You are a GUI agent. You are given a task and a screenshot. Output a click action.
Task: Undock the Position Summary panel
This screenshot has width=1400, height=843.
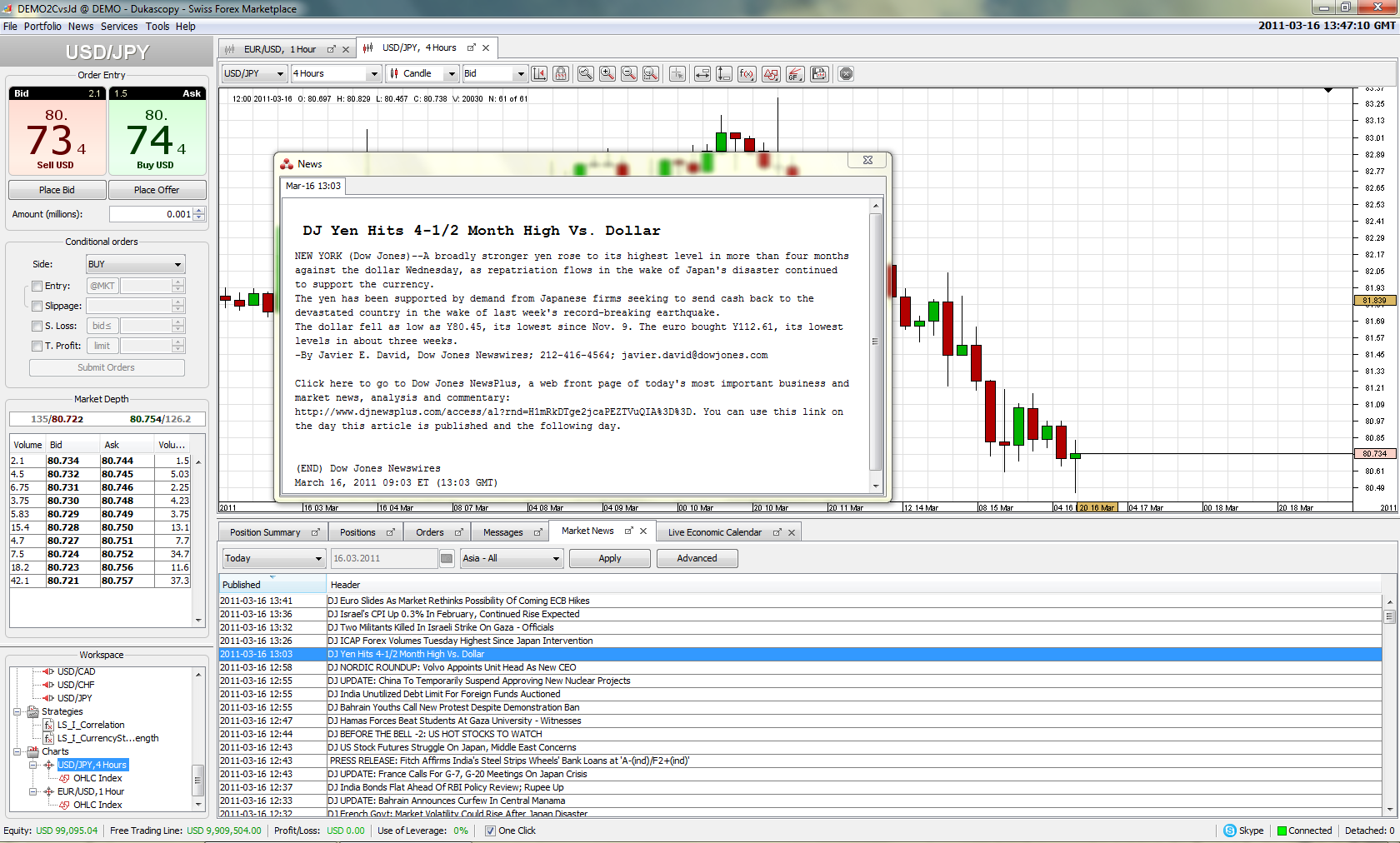click(x=315, y=532)
